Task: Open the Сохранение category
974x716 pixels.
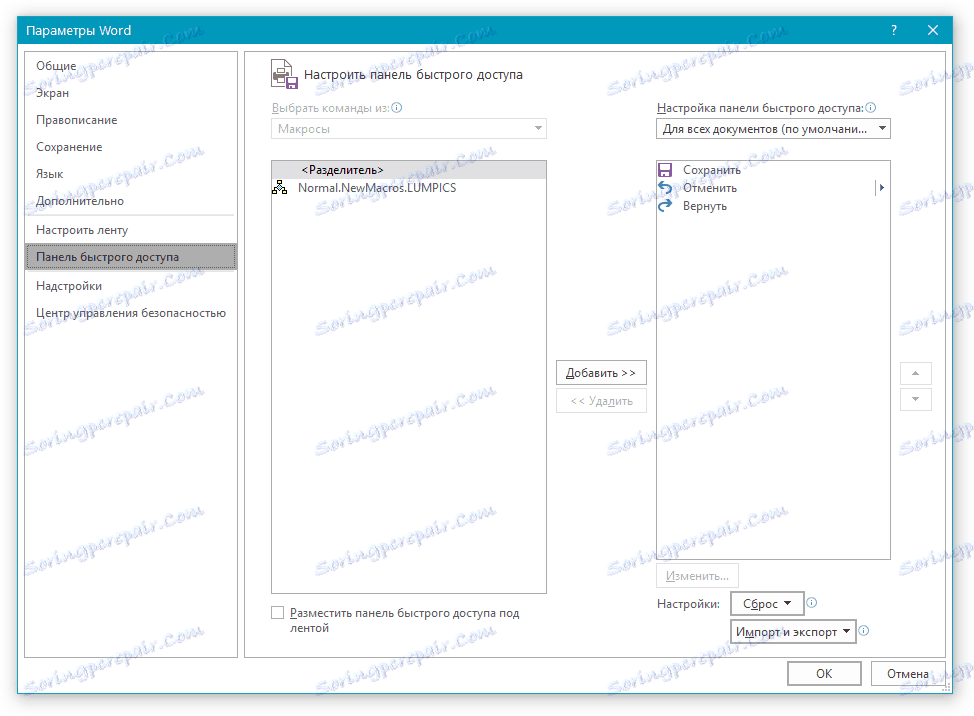Action: [x=131, y=147]
